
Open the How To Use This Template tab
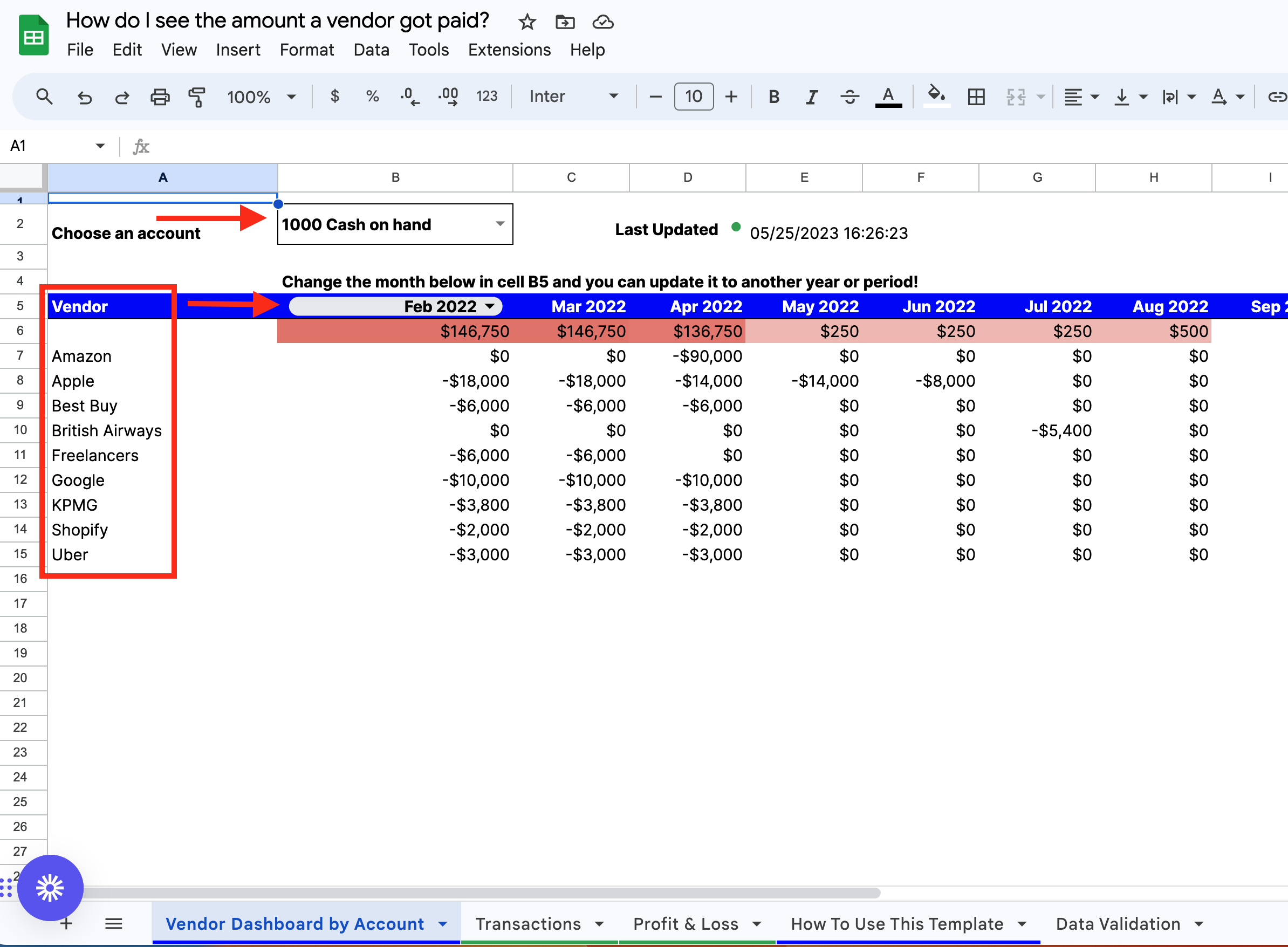[908, 923]
